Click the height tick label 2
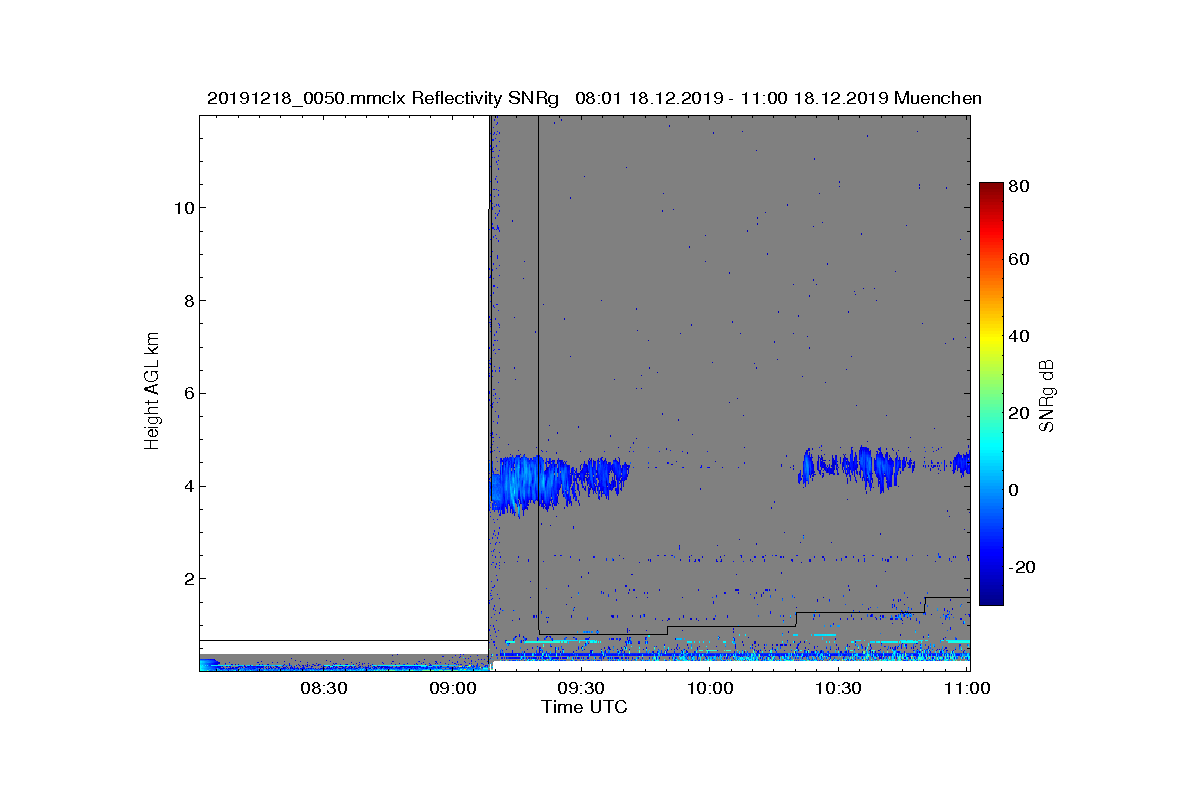 [187, 579]
